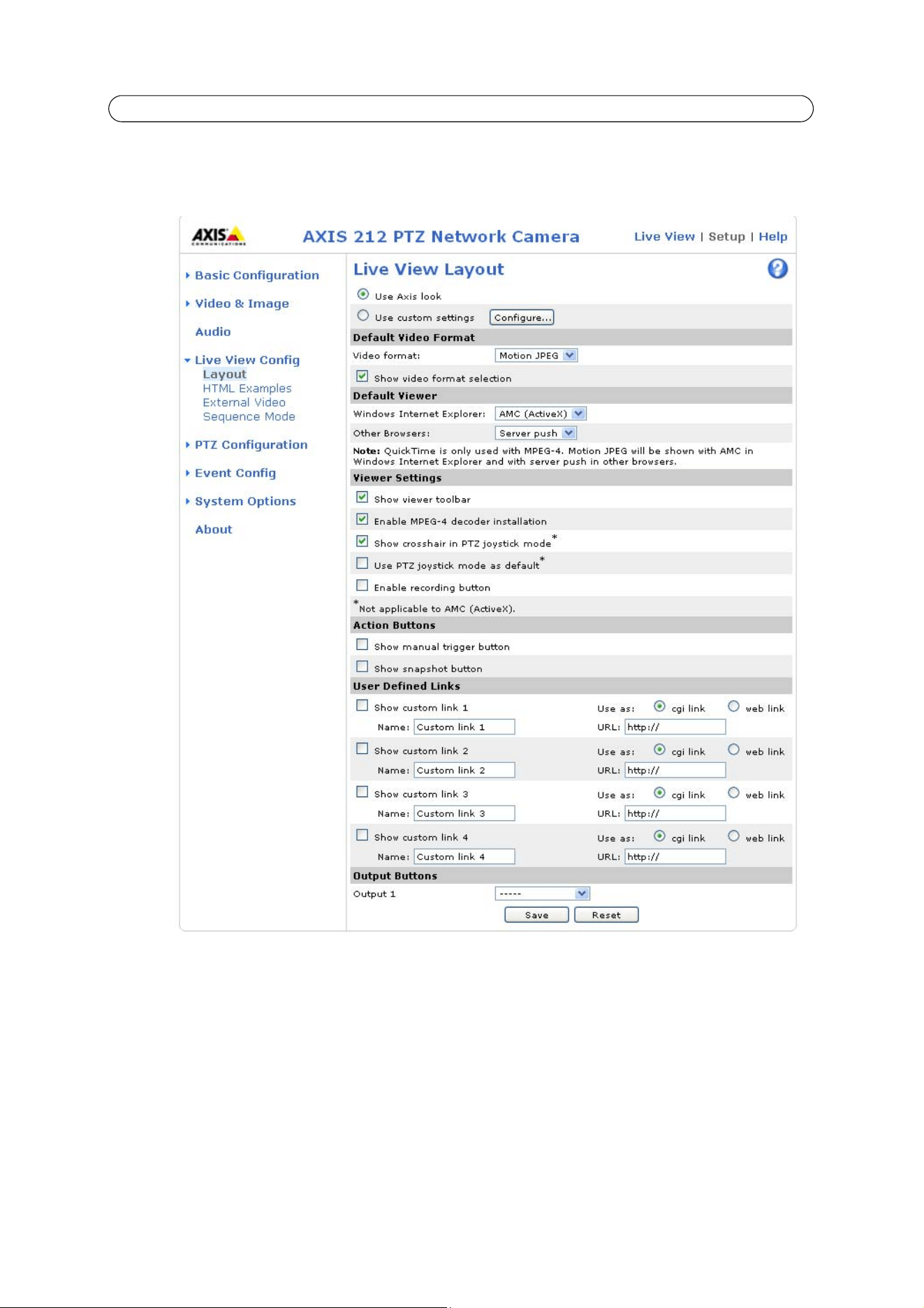The height and width of the screenshot is (1308, 924).
Task: Click the Custom link 4 name field
Action: click(464, 857)
